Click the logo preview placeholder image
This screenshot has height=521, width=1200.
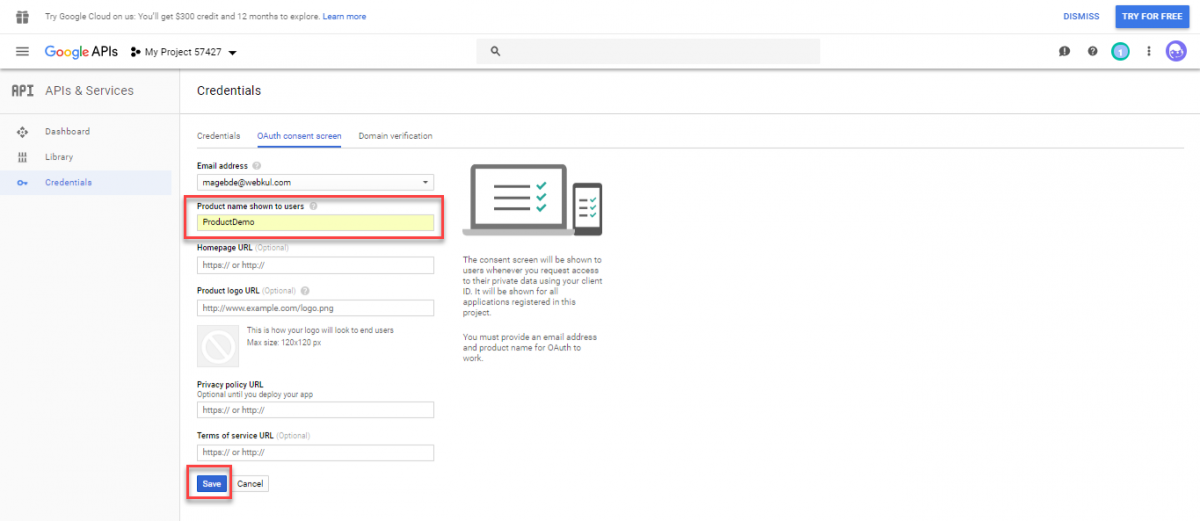pos(217,345)
